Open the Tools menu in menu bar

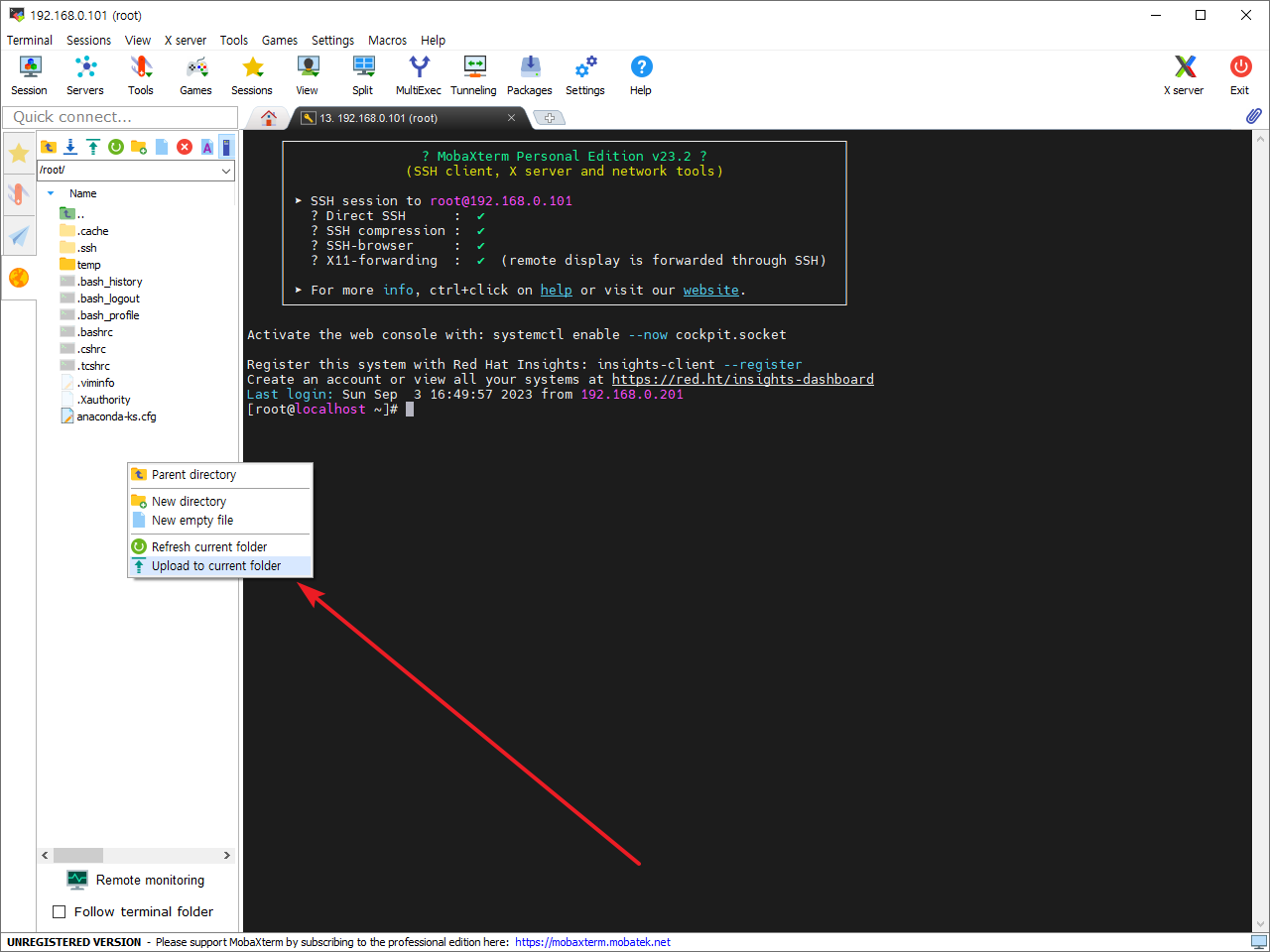tap(234, 41)
